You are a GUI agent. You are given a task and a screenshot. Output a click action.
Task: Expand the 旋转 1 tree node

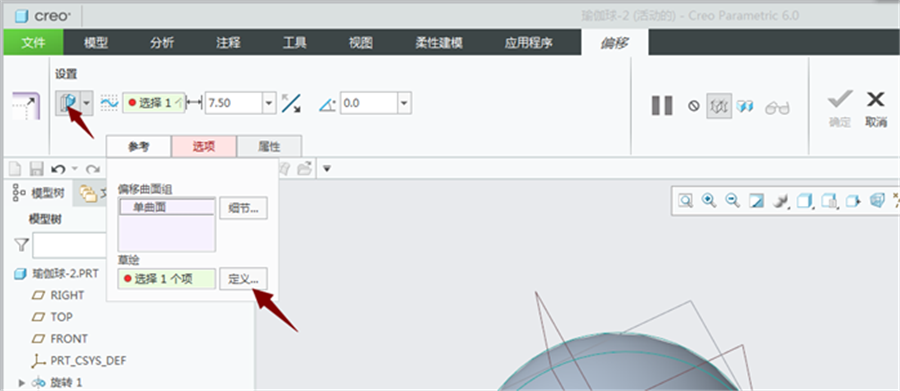[22, 382]
